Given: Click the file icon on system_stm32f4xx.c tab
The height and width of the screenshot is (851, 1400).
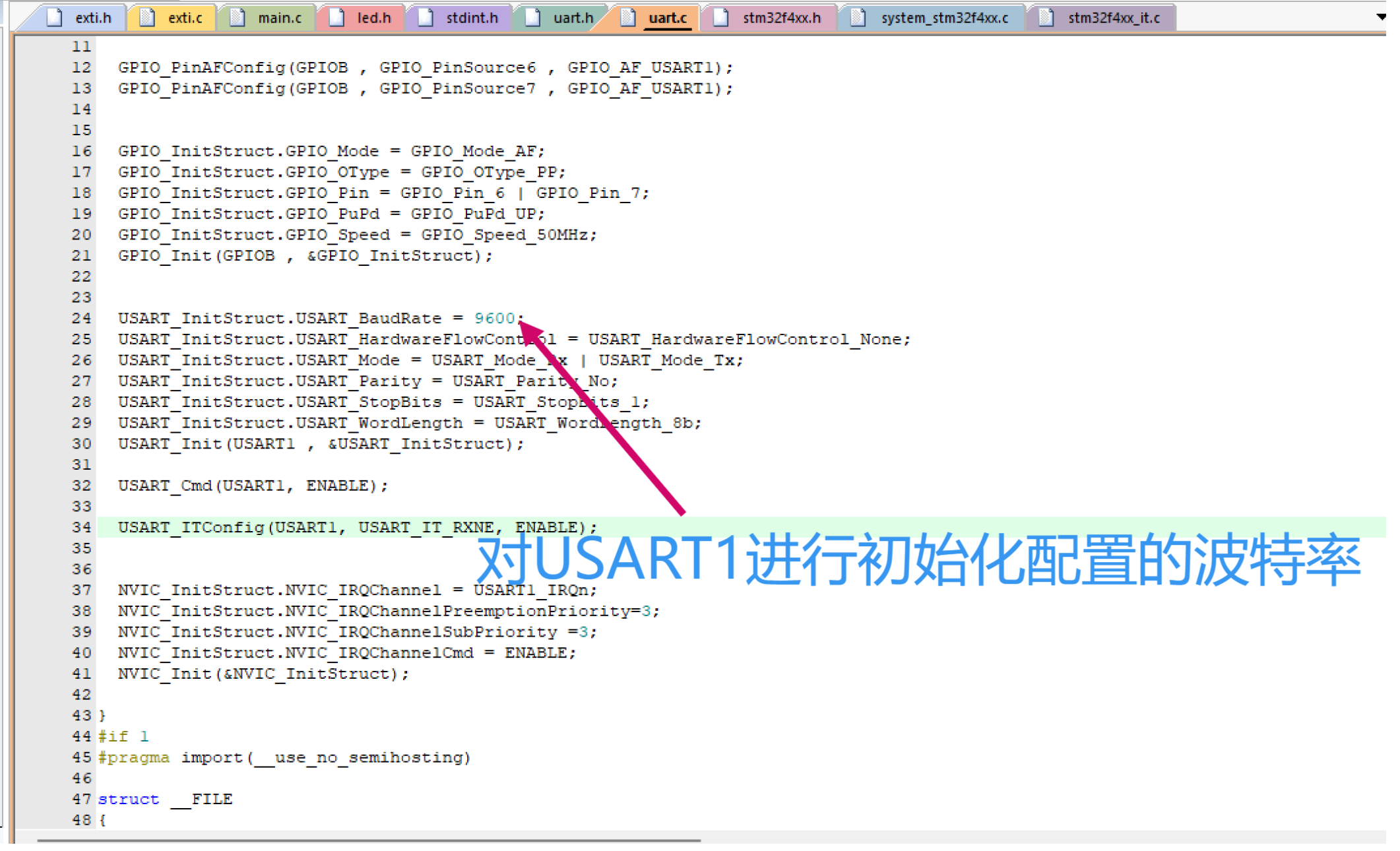Looking at the screenshot, I should pos(858,18).
